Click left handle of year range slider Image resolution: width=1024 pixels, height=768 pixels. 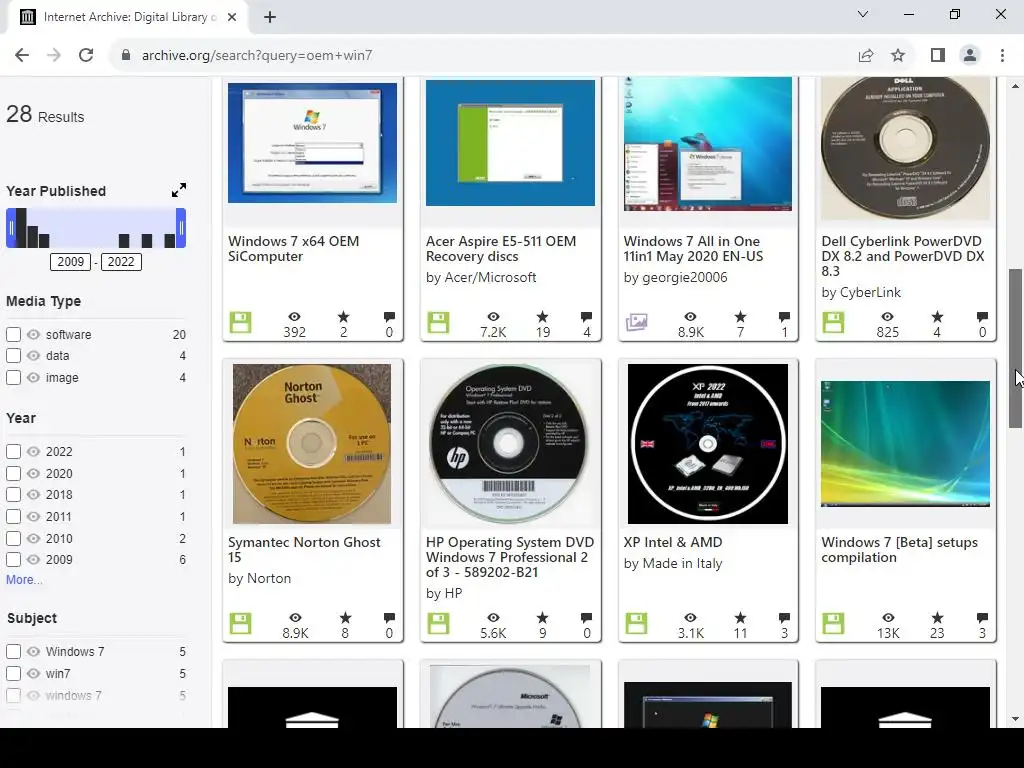[10, 228]
